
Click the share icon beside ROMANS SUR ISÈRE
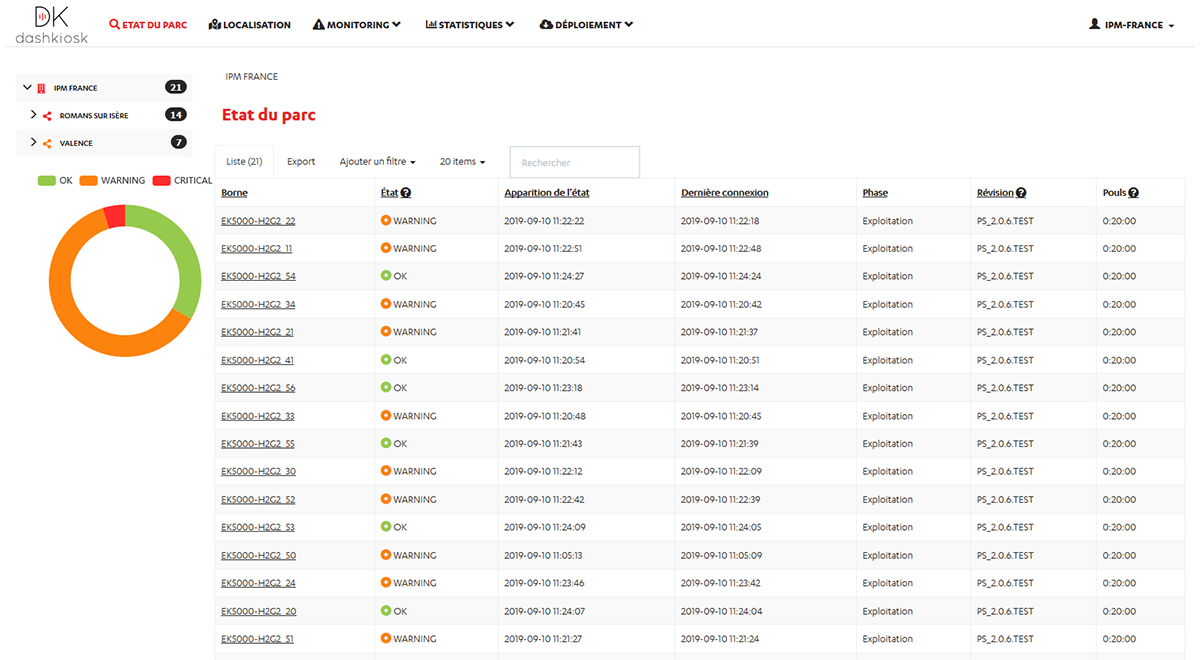(47, 115)
